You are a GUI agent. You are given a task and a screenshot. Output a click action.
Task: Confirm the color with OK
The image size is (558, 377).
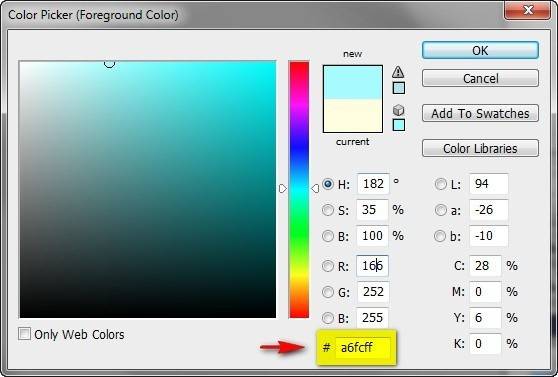tap(480, 50)
